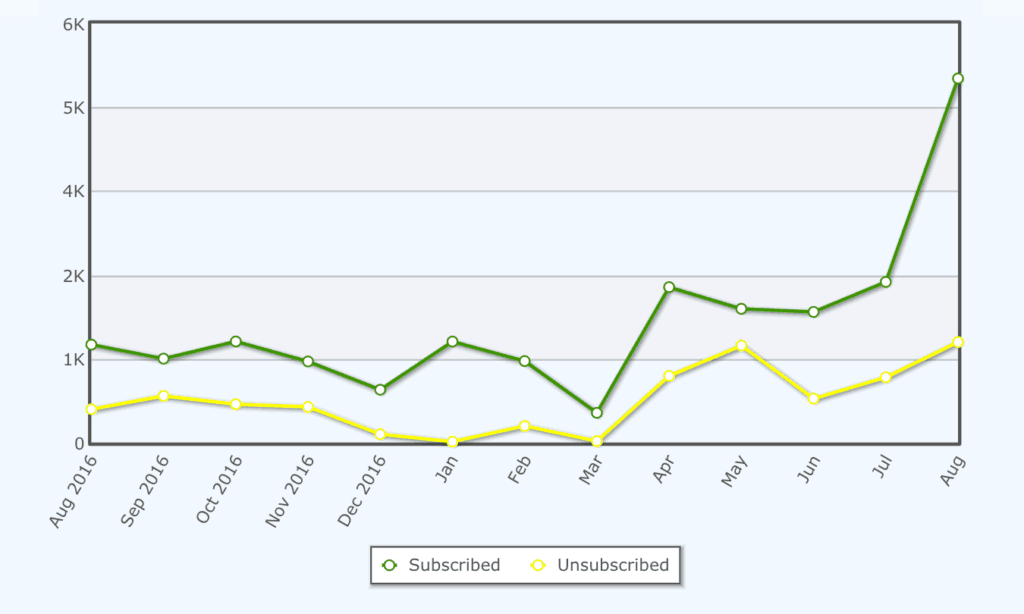1024x614 pixels.
Task: Select the Subscribed data point for Aug 2016
Action: click(x=91, y=345)
